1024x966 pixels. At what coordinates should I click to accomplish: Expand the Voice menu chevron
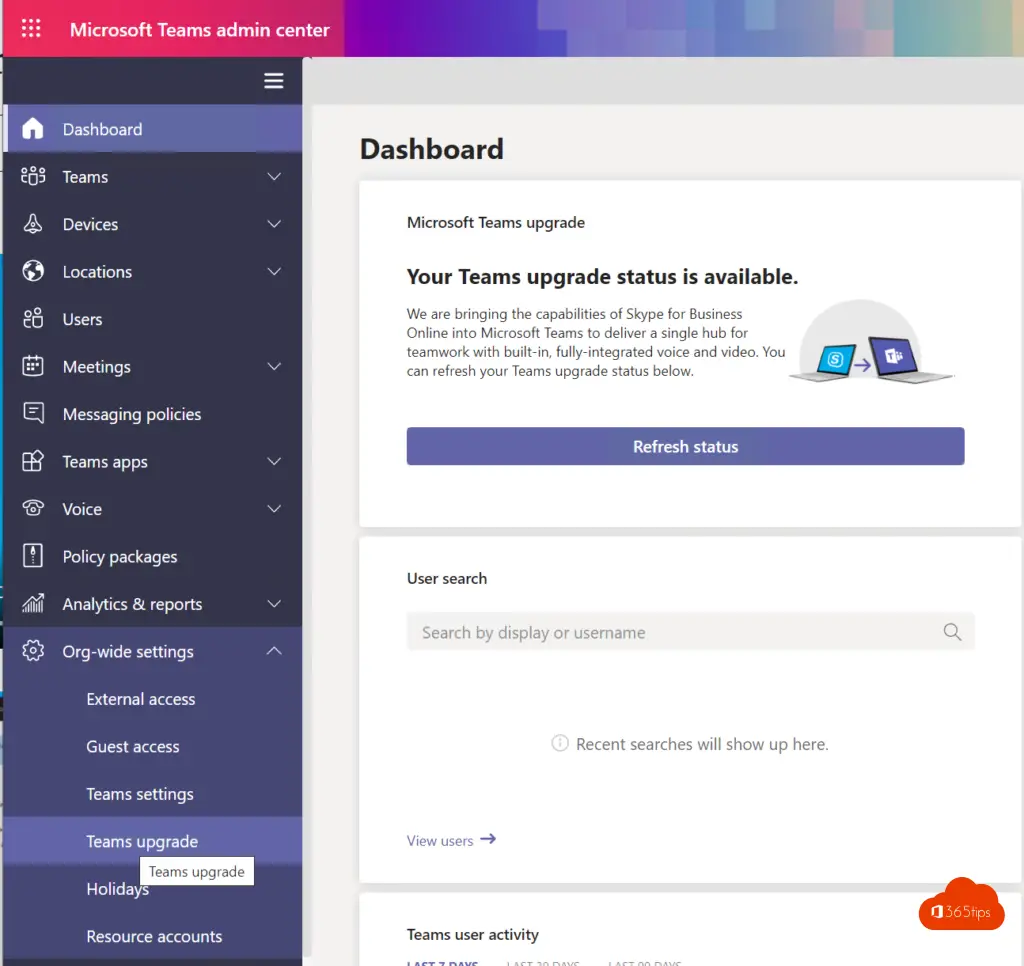(274, 509)
